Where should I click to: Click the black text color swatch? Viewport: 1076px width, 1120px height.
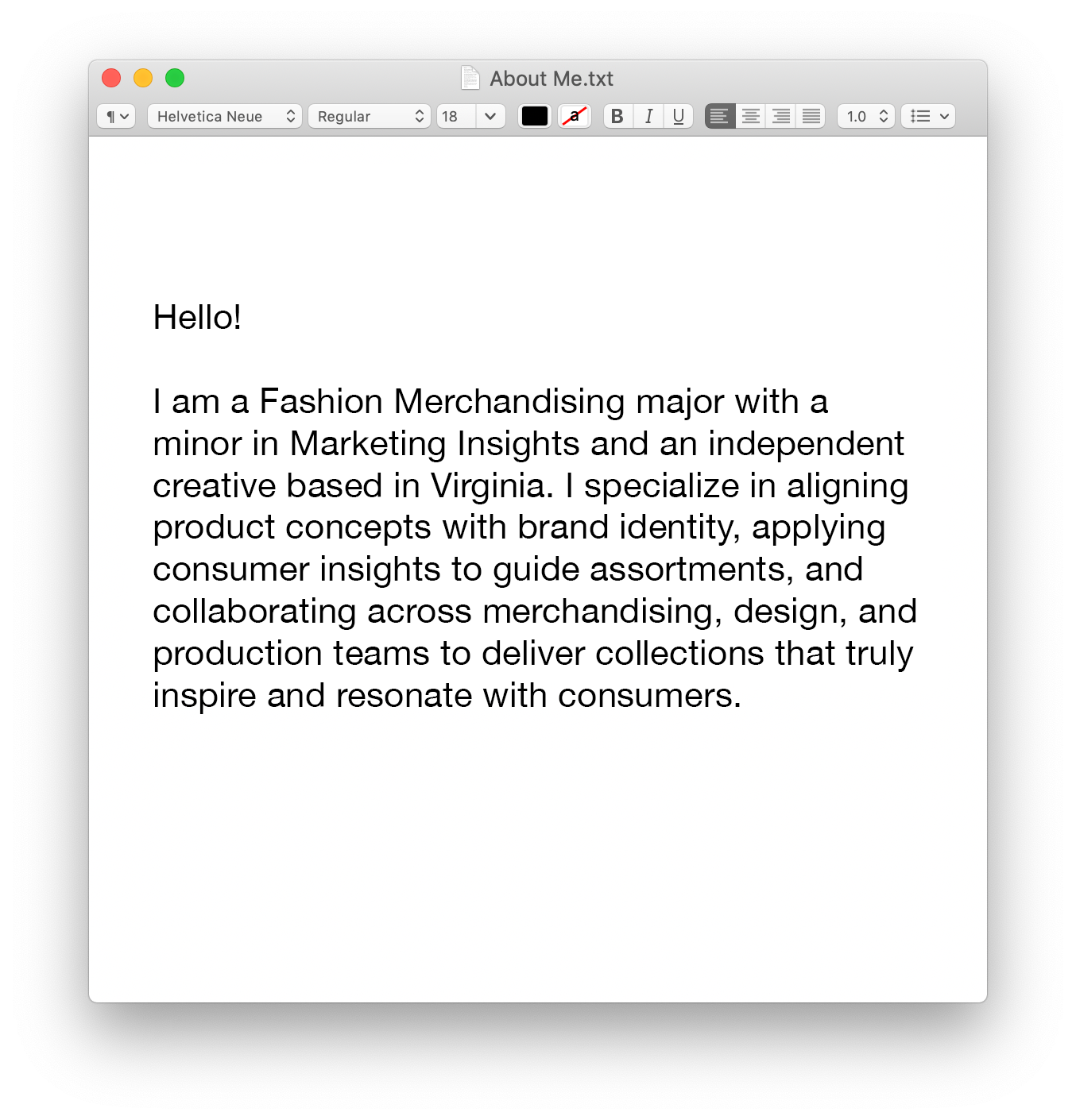click(535, 116)
